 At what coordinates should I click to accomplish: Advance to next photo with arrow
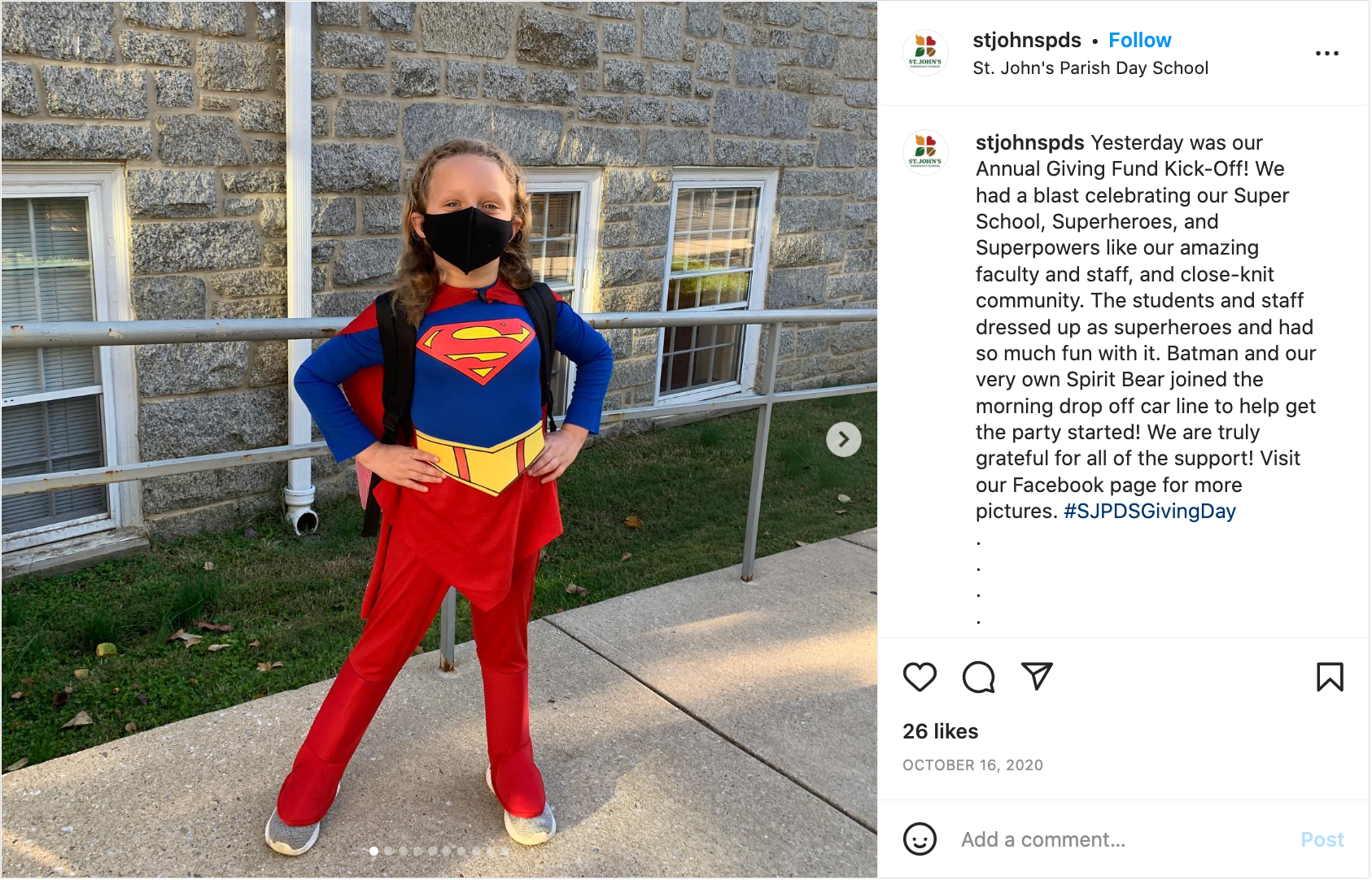(x=844, y=440)
